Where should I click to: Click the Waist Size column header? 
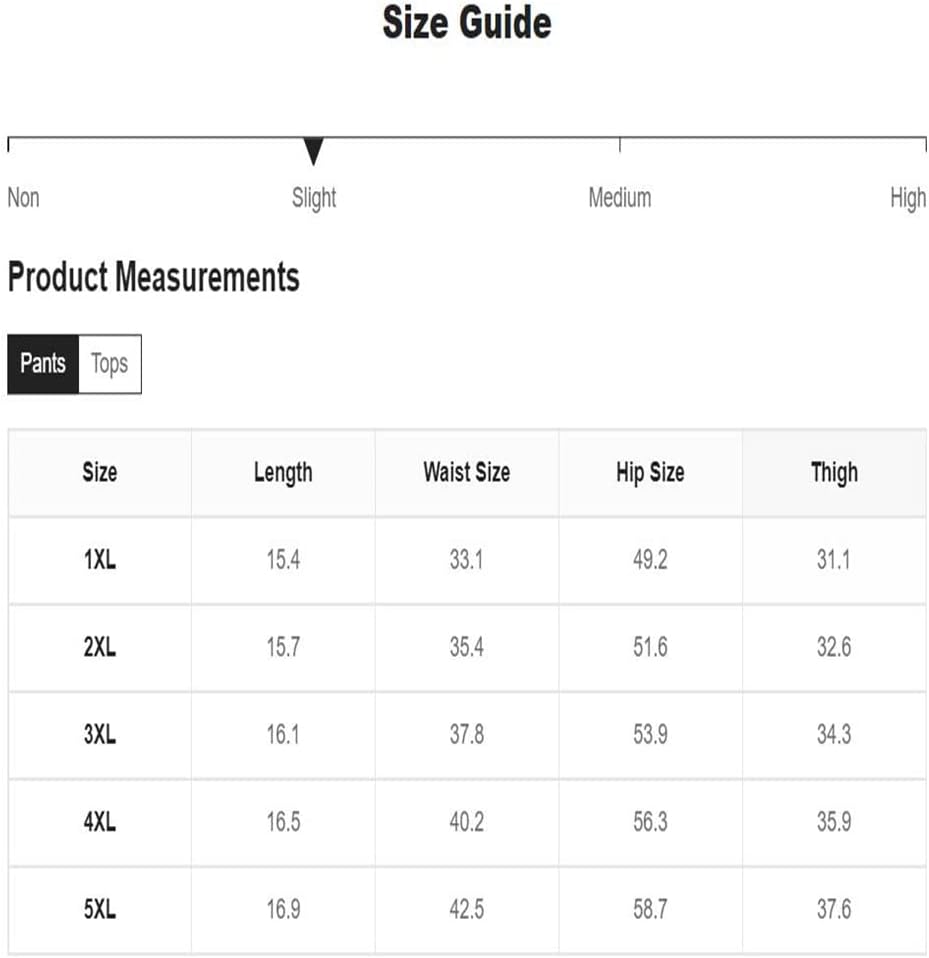click(x=466, y=472)
